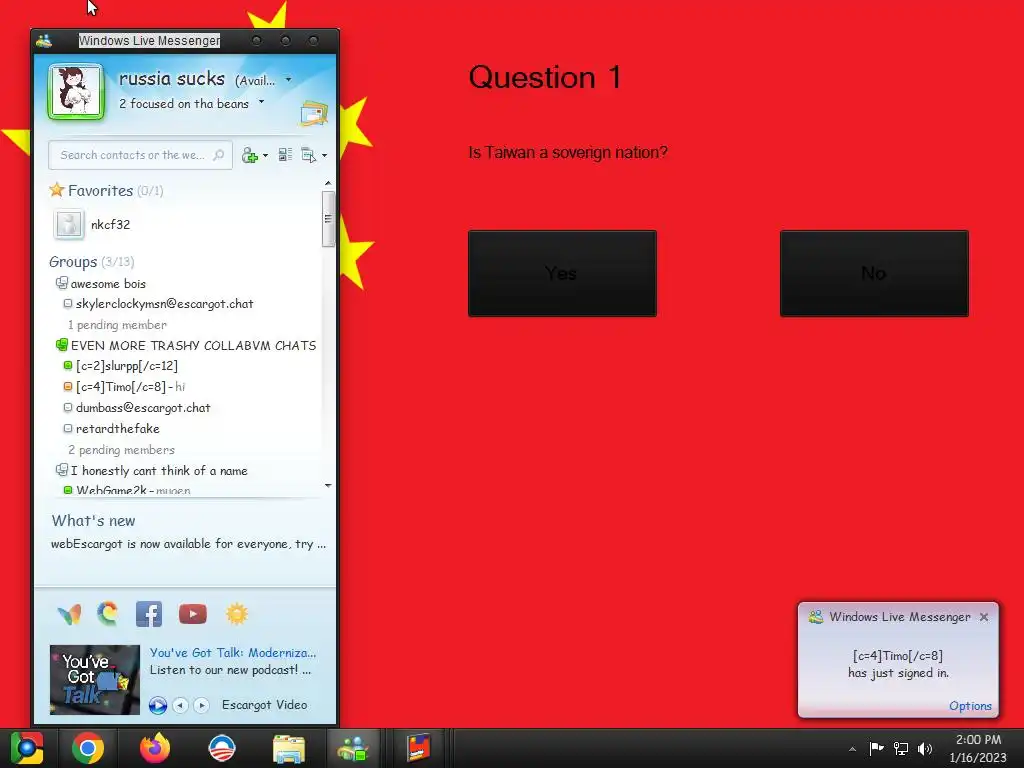Image resolution: width=1024 pixels, height=768 pixels.
Task: Select contact retardthefake
Action: (x=118, y=428)
